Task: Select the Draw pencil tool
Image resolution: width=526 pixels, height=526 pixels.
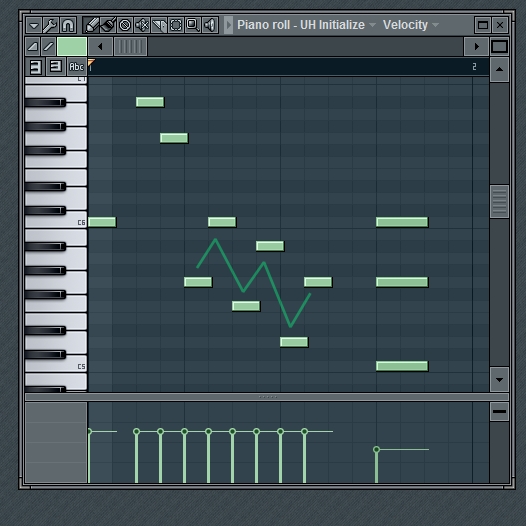Action: (x=91, y=25)
